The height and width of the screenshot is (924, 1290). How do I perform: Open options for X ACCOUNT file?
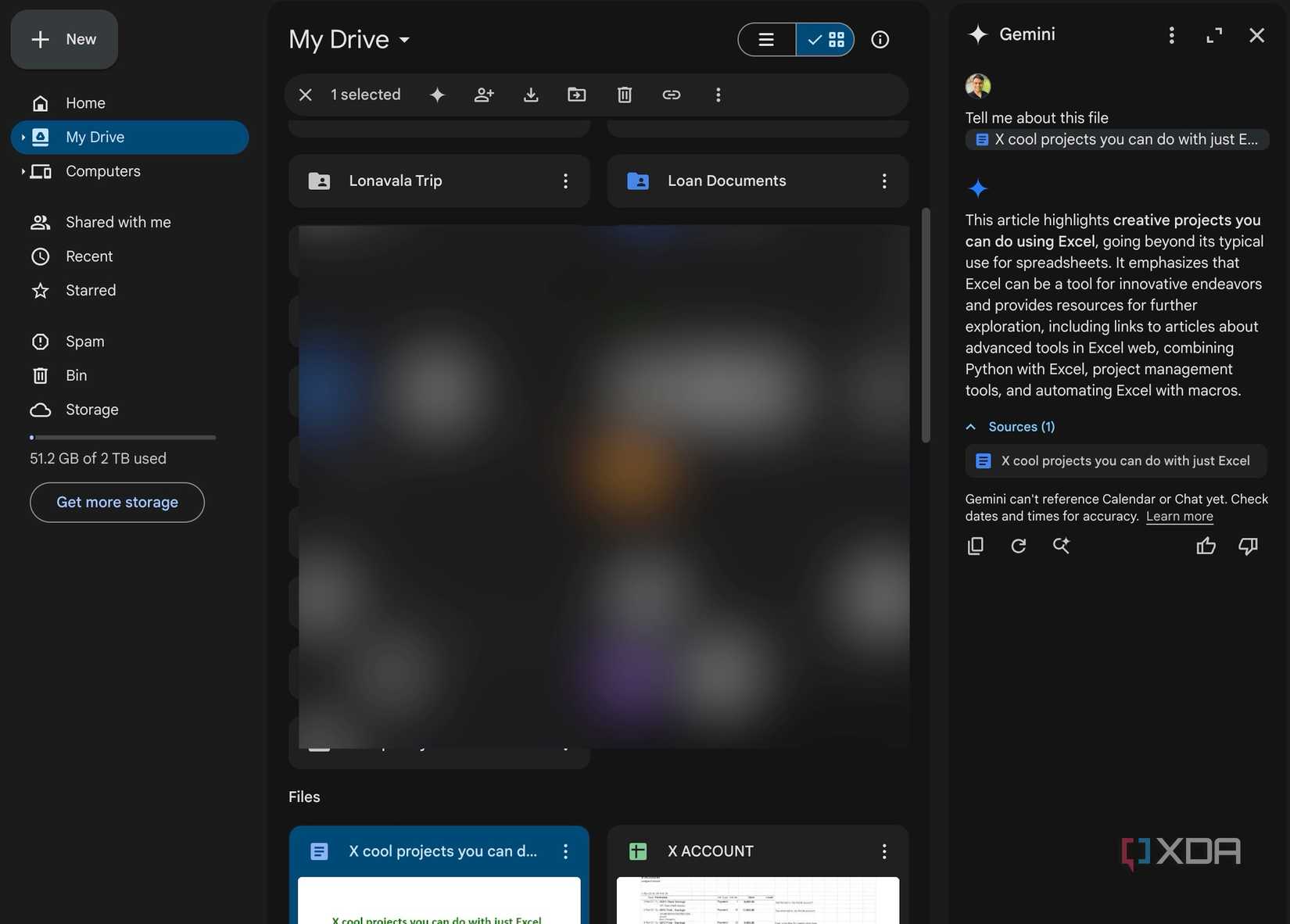(884, 851)
